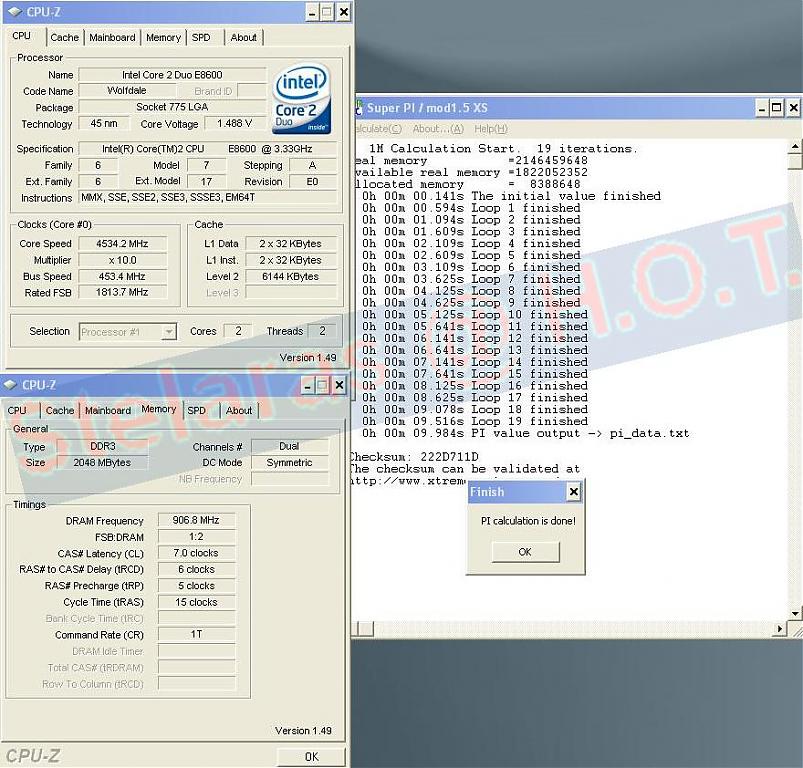Viewport: 803px width, 768px height.
Task: Maximize the Super PI window
Action: [x=777, y=108]
